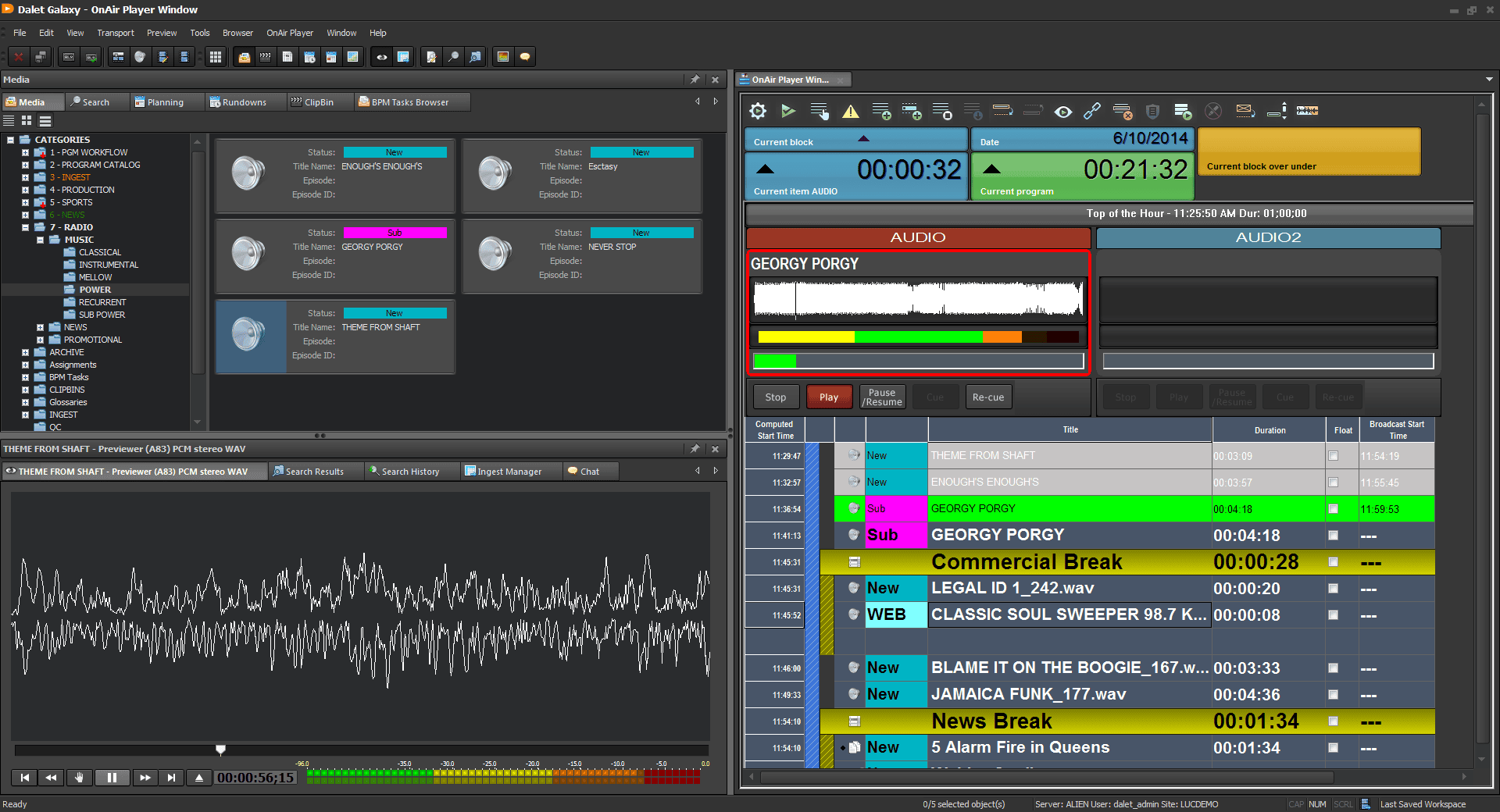Collapse the 7 - RADIO folder
The width and height of the screenshot is (1500, 812).
[x=25, y=227]
